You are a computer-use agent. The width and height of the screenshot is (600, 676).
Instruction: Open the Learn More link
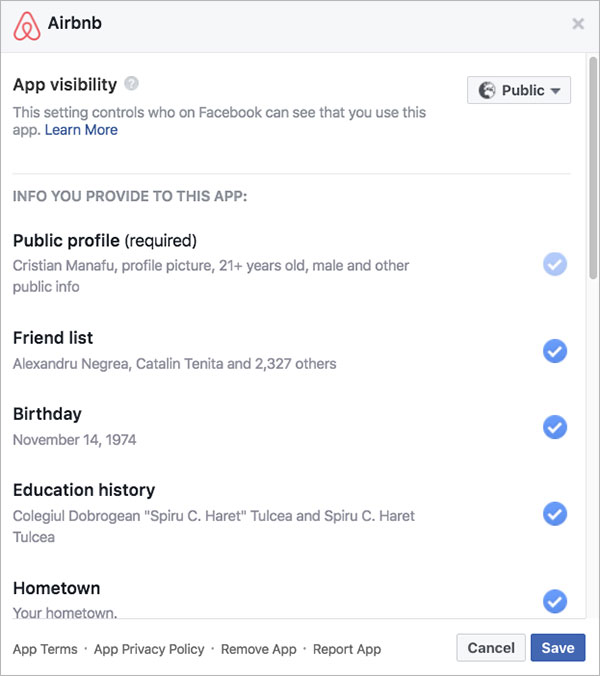click(81, 130)
